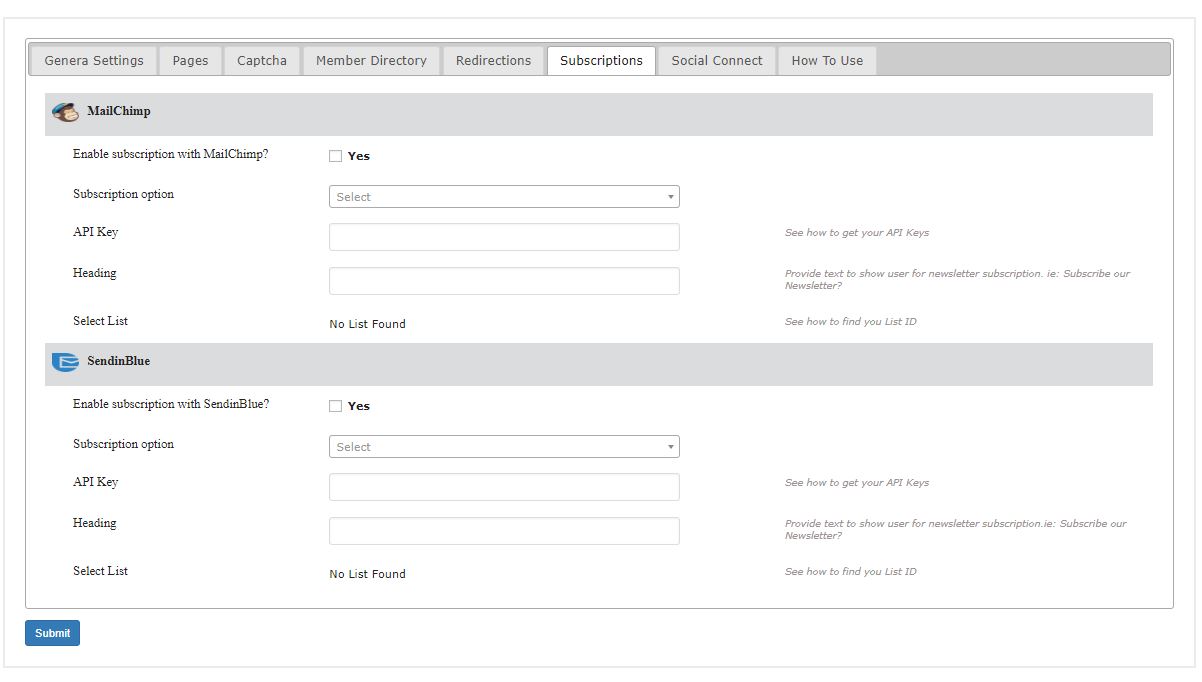Screen dimensions: 1202x682
Task: Click the Subscriptions tab
Action: click(601, 60)
